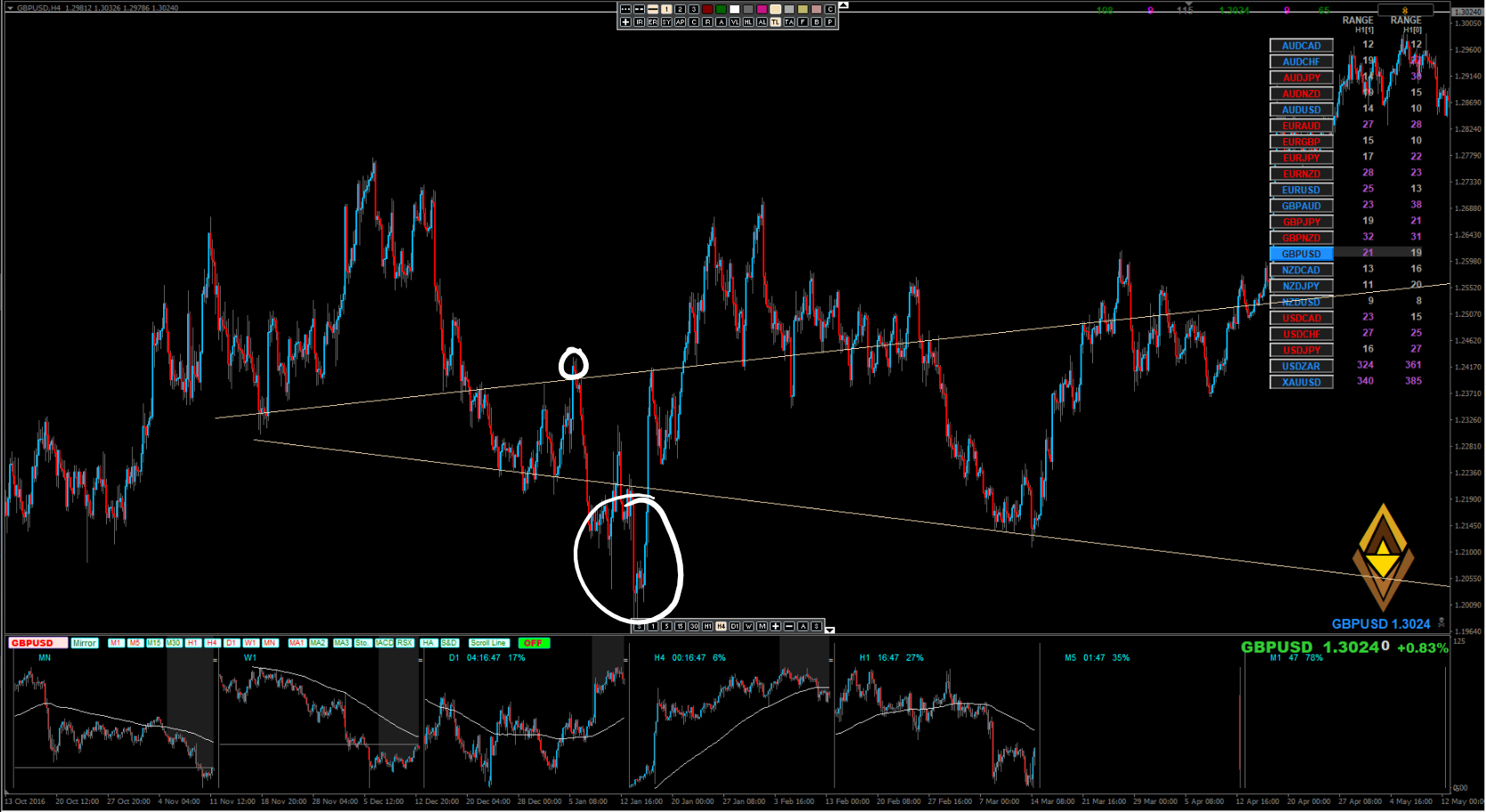The image size is (1486, 812).
Task: Open the EURUSD pair from symbol list
Action: [1301, 190]
